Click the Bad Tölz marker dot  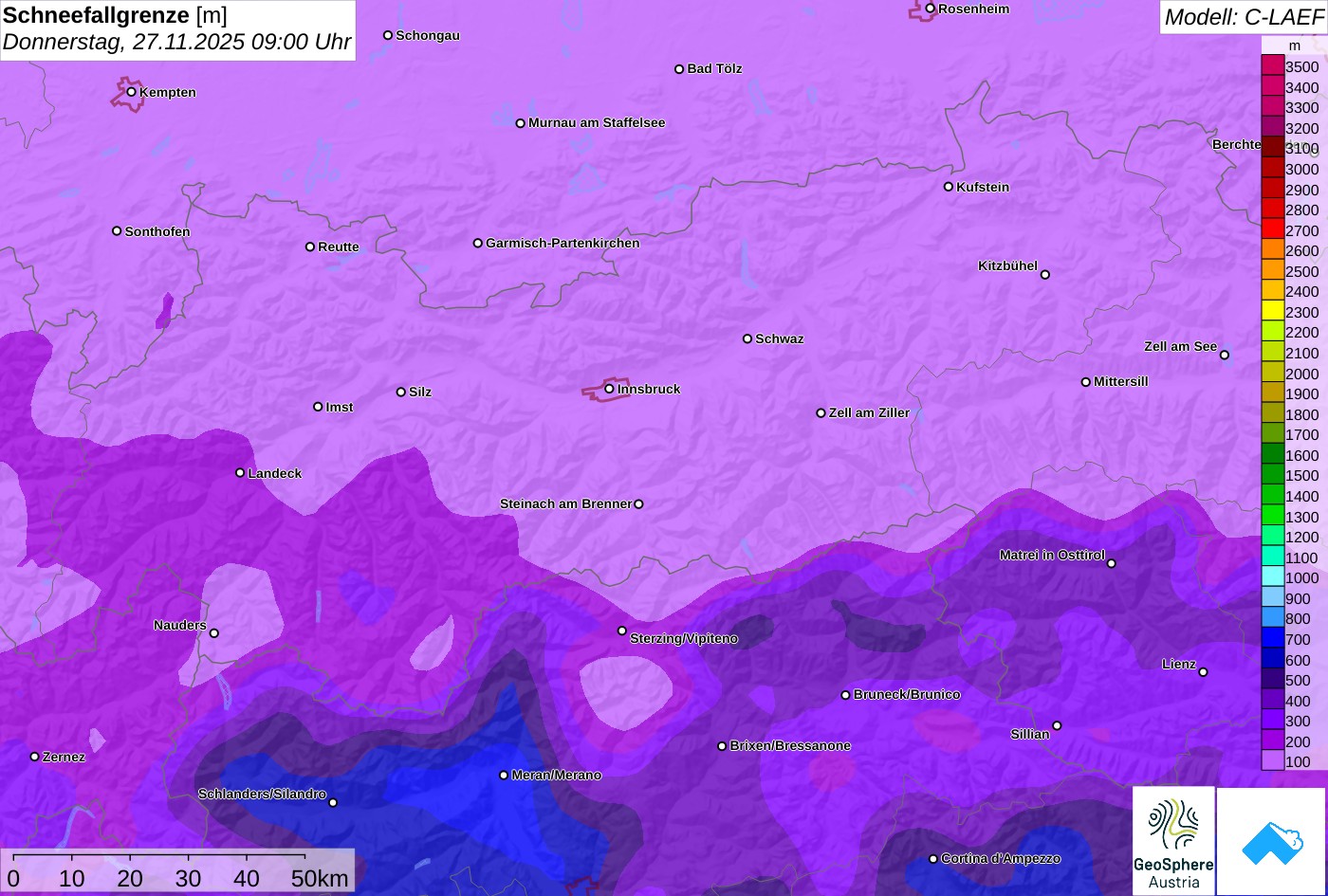[x=679, y=69]
